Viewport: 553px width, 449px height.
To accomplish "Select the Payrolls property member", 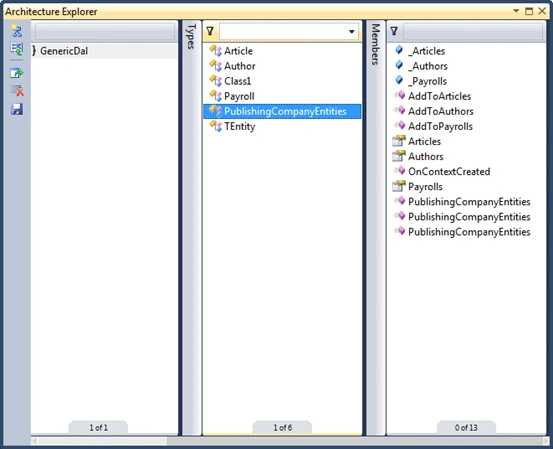I will (x=425, y=187).
